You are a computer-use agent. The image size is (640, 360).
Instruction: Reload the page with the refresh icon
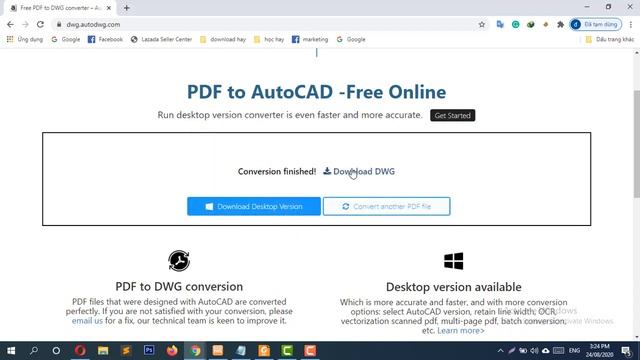pyautogui.click(x=40, y=24)
